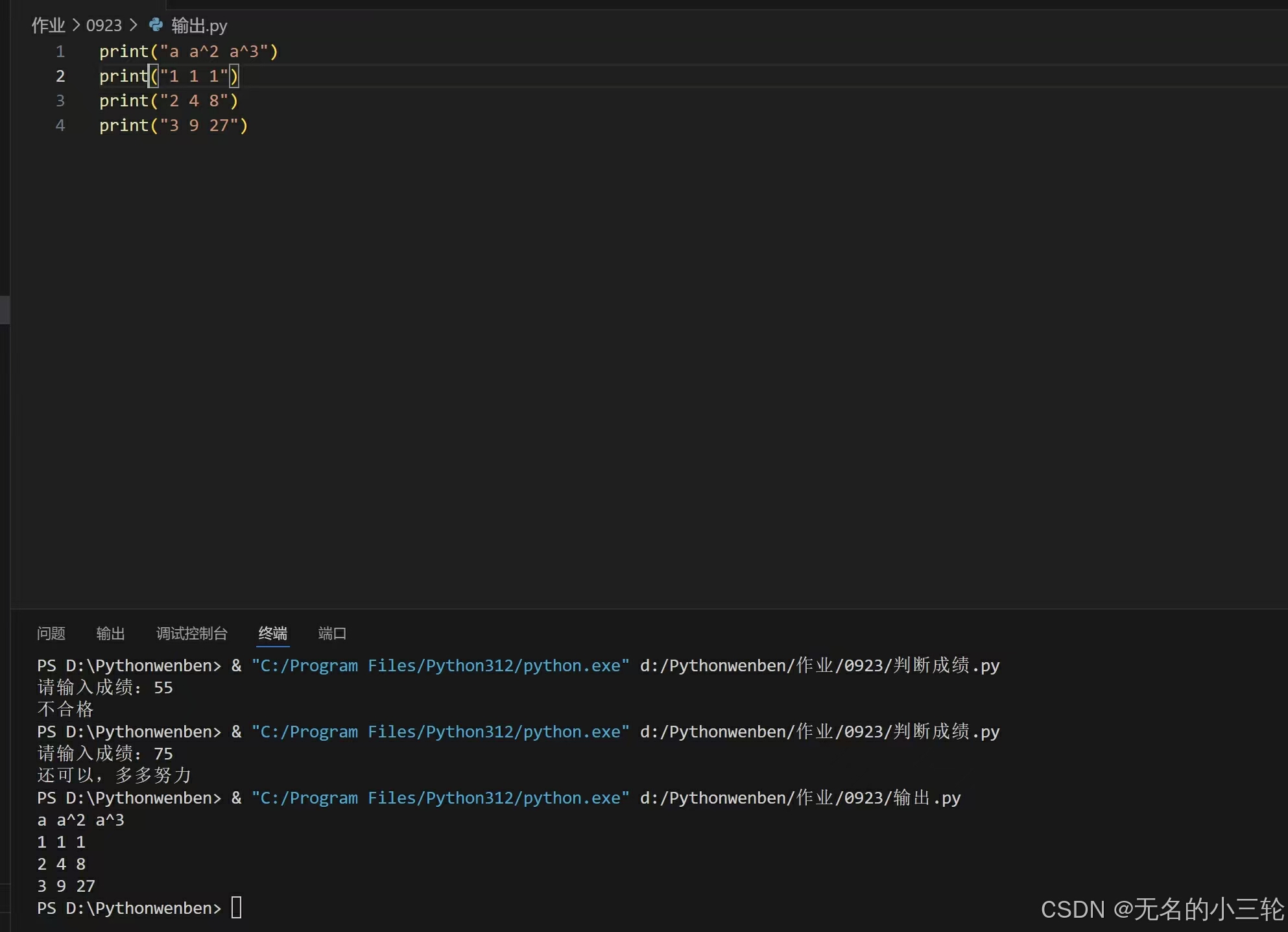Click the chevron after 0923 breadcrumb
The height and width of the screenshot is (932, 1288).
[134, 25]
